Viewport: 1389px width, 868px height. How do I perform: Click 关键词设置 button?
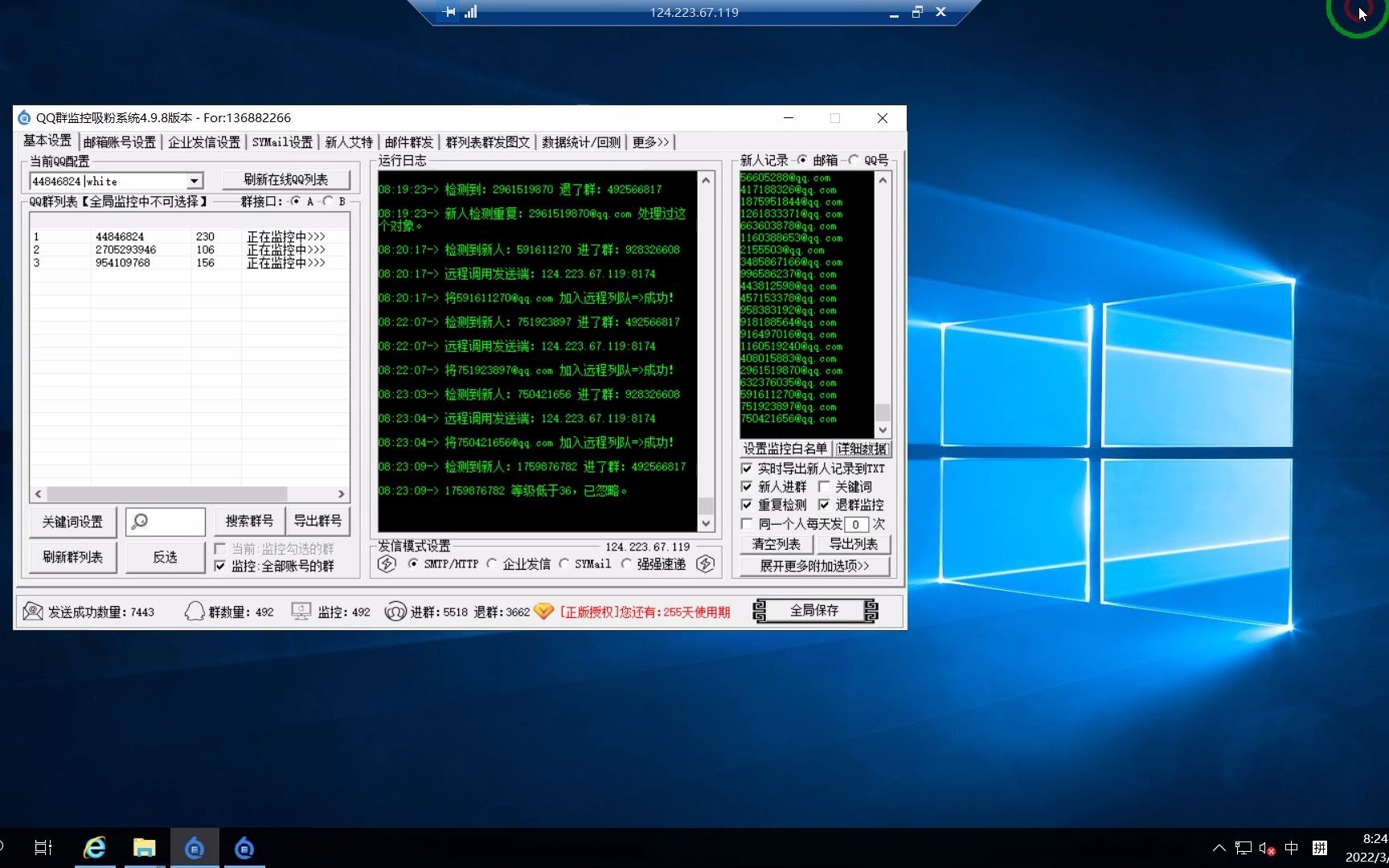(x=72, y=522)
